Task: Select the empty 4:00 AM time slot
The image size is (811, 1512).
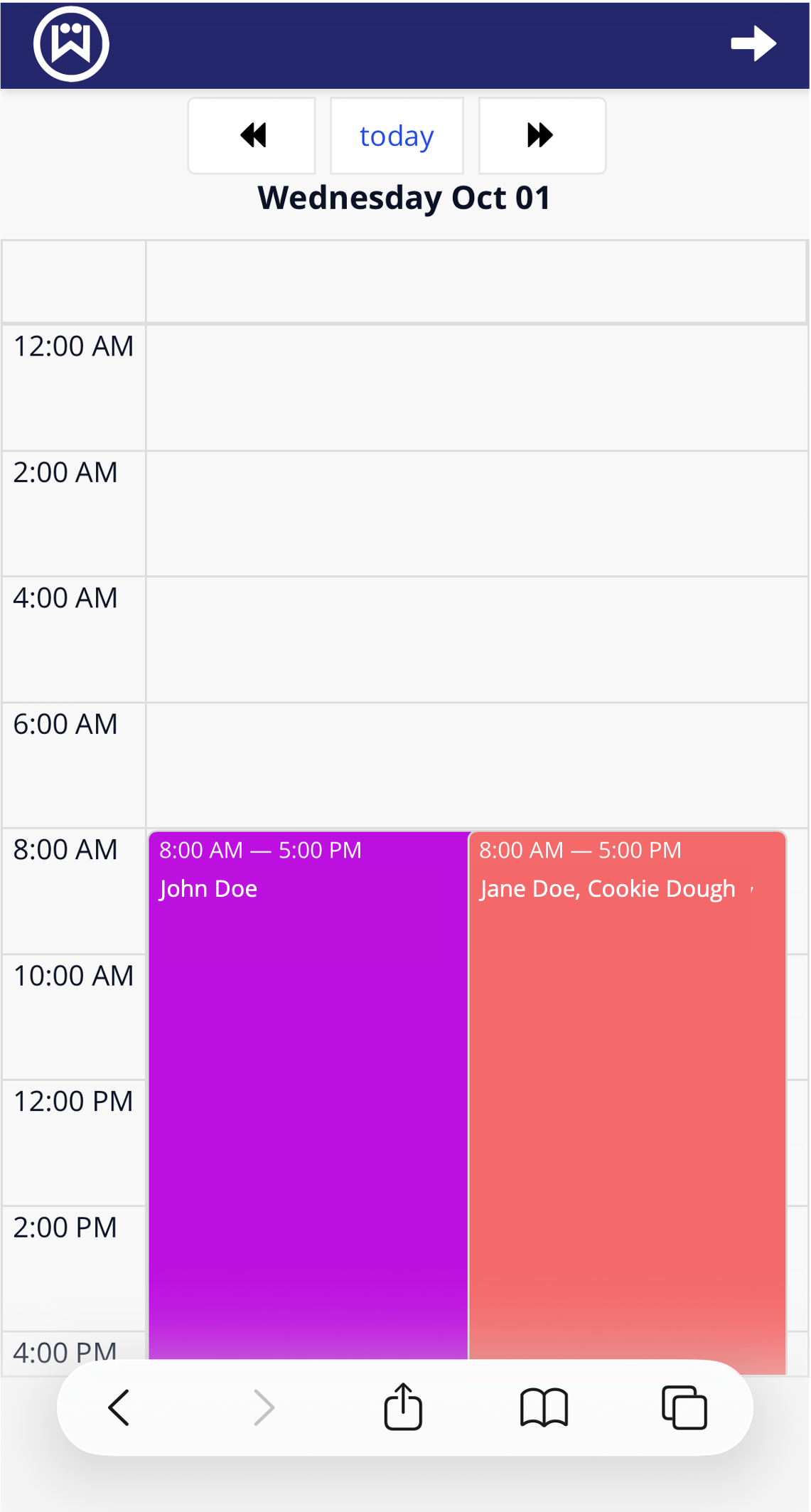Action: [x=476, y=639]
